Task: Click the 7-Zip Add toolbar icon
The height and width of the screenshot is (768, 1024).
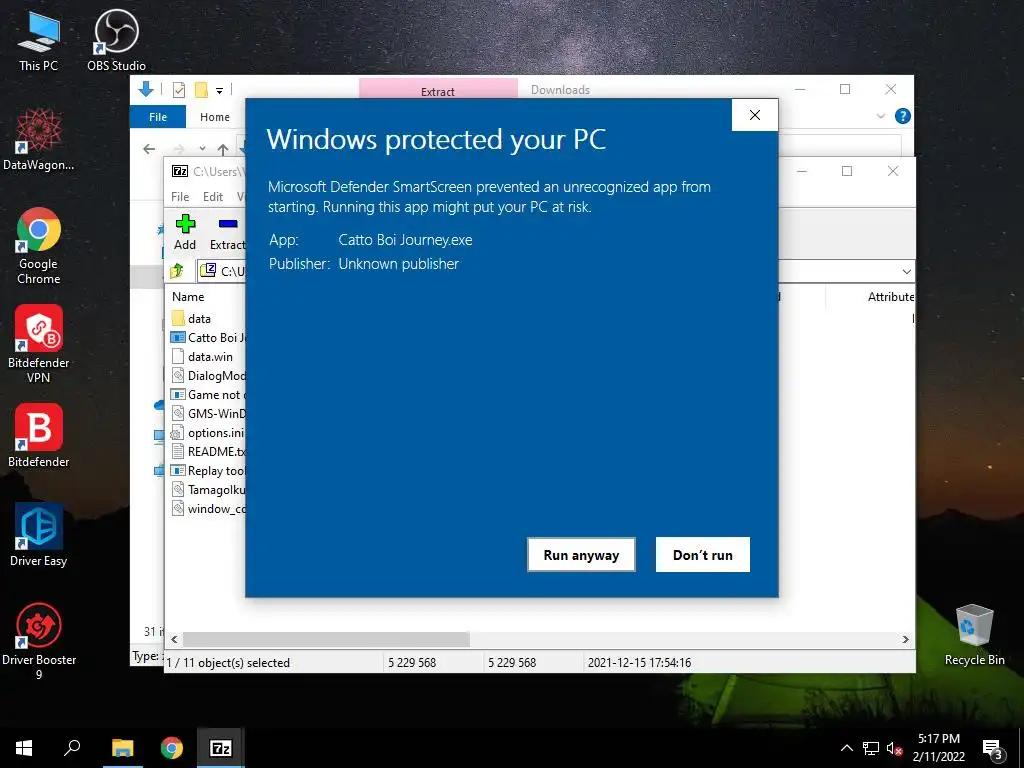Action: coord(185,232)
